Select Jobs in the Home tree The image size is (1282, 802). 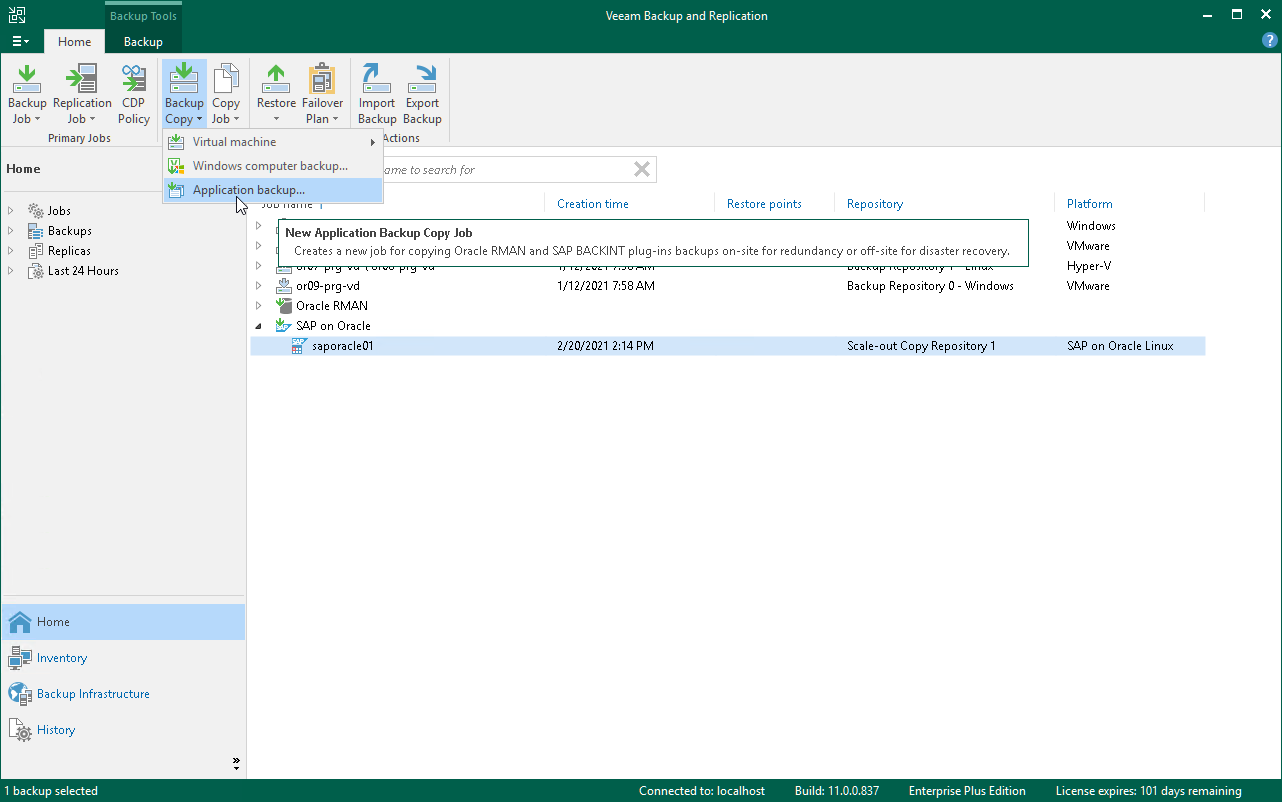59,211
